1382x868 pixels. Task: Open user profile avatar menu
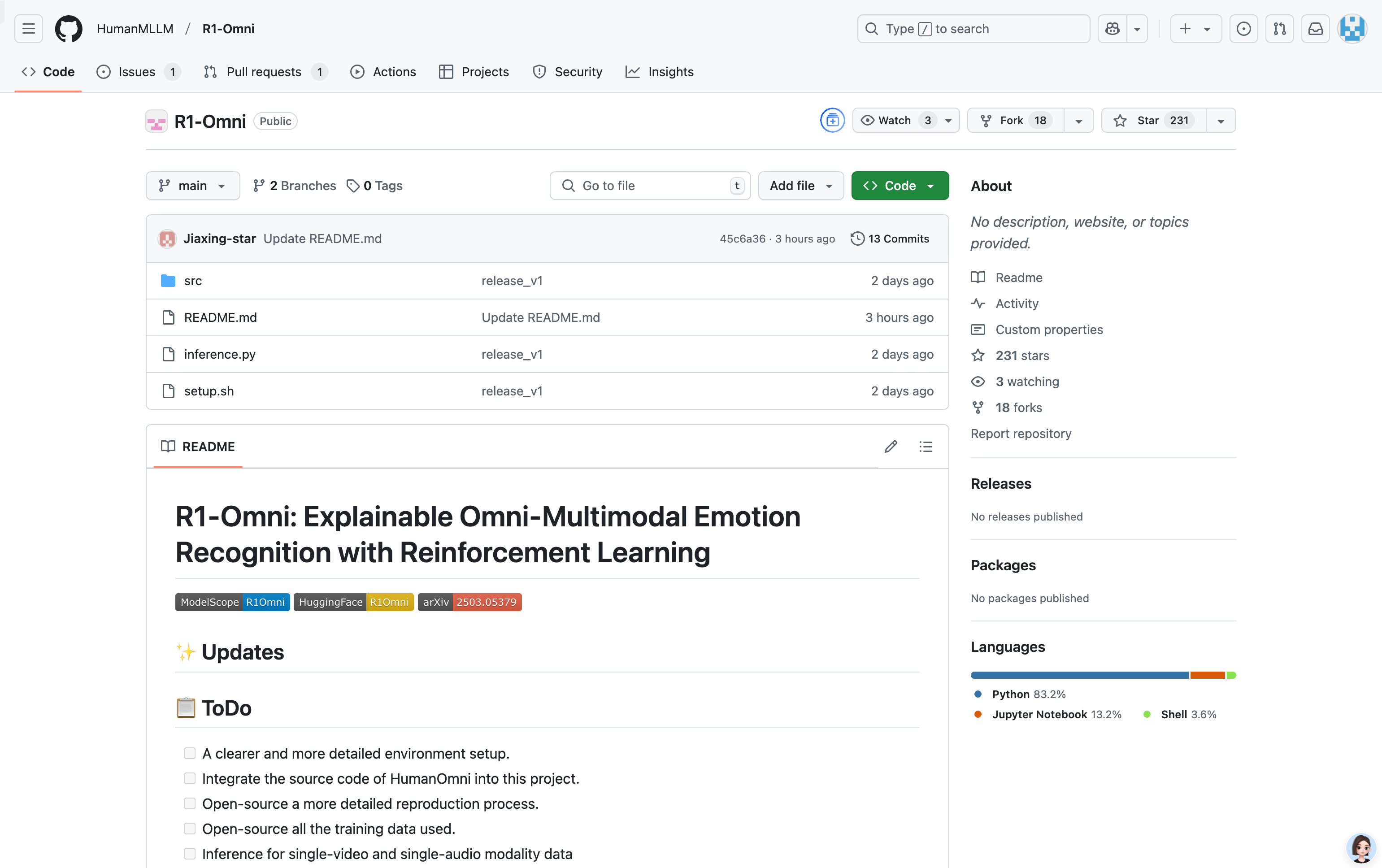coord(1352,29)
